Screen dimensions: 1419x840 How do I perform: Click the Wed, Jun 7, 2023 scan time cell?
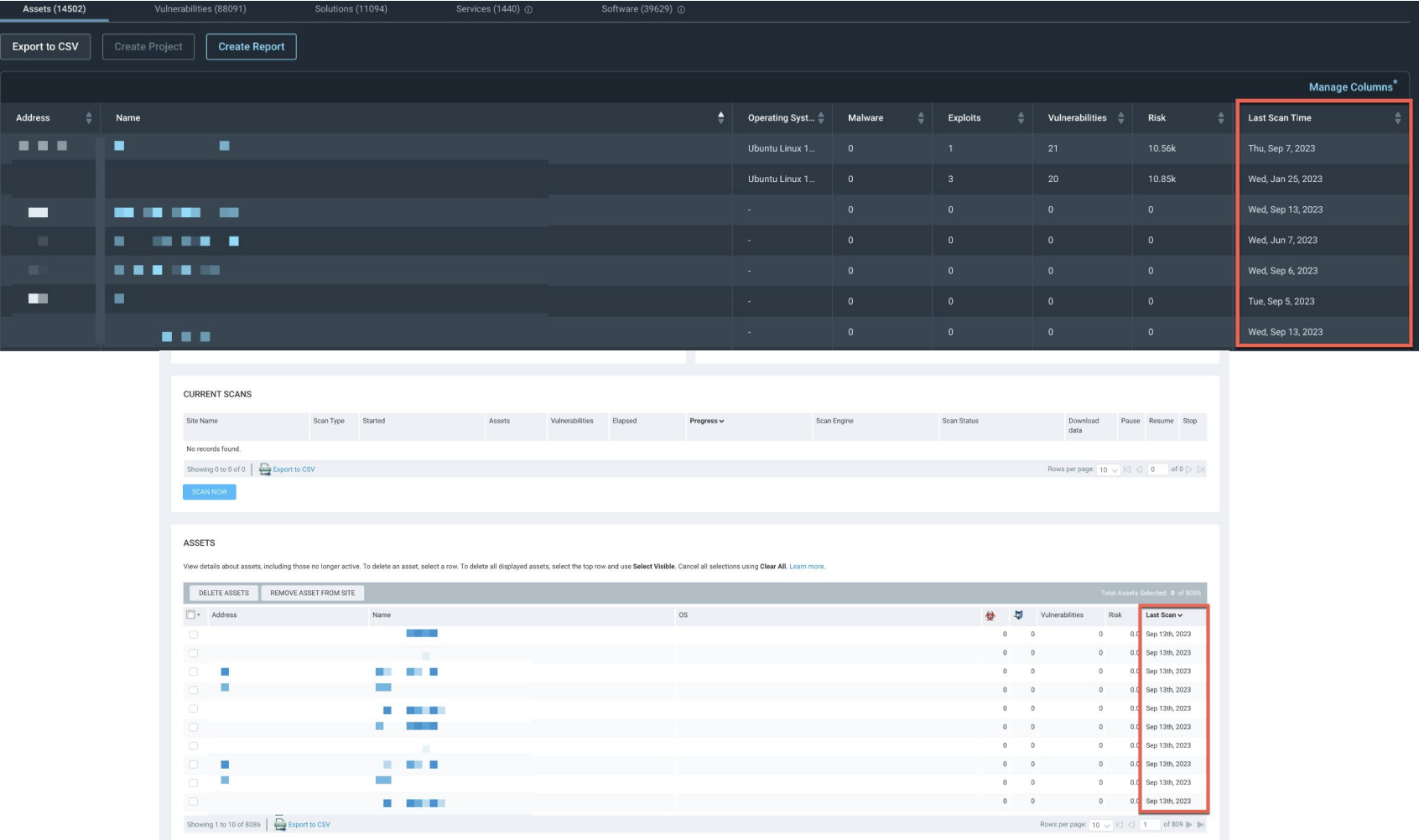(x=1282, y=240)
